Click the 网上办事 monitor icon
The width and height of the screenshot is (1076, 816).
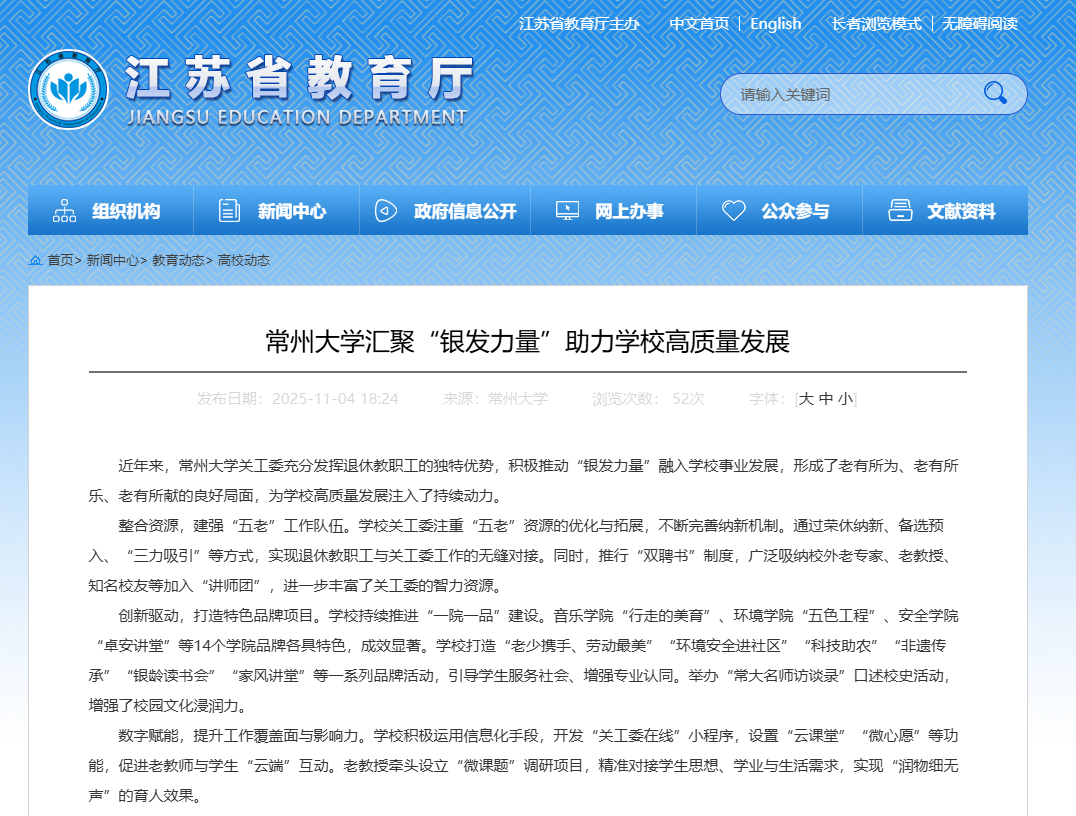pos(567,211)
